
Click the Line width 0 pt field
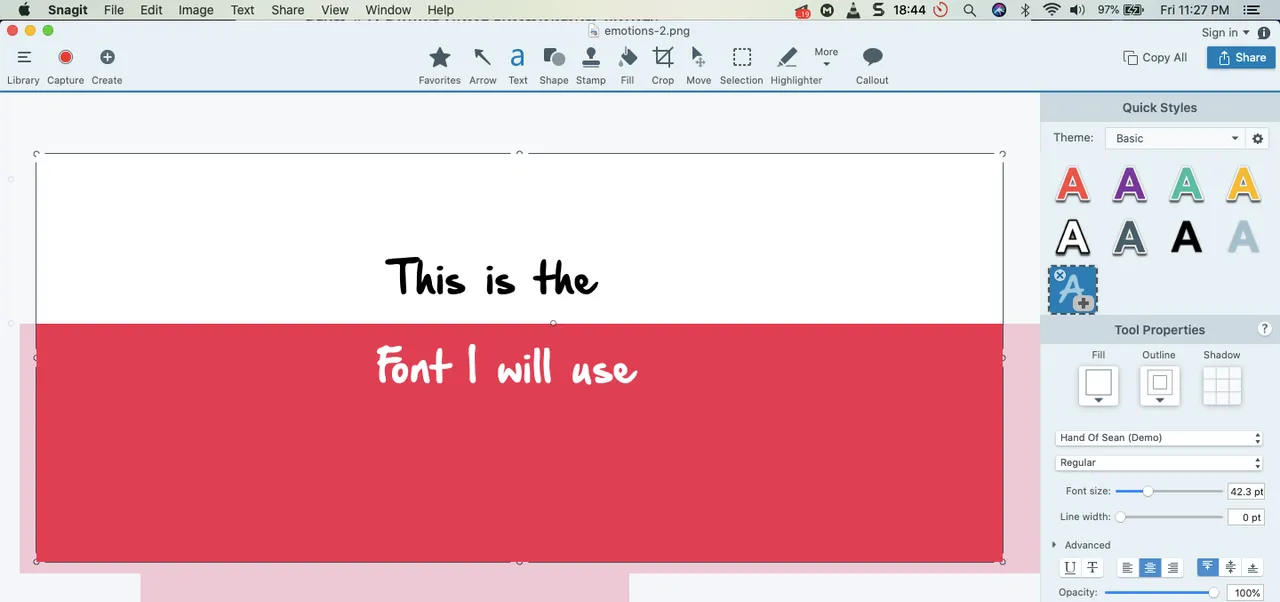(1246, 517)
